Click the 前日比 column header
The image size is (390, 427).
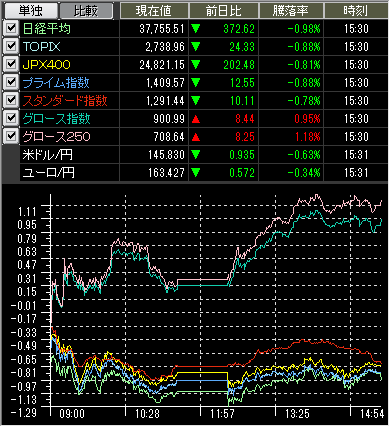pyautogui.click(x=224, y=11)
